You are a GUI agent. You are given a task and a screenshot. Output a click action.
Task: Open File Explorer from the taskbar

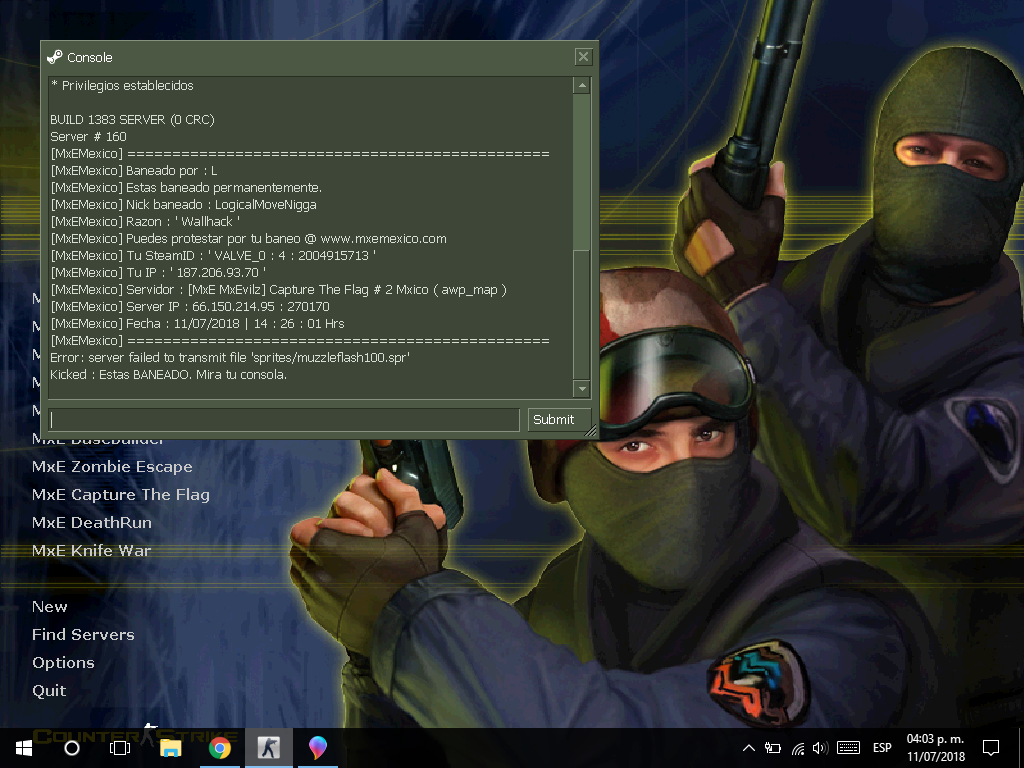(170, 748)
